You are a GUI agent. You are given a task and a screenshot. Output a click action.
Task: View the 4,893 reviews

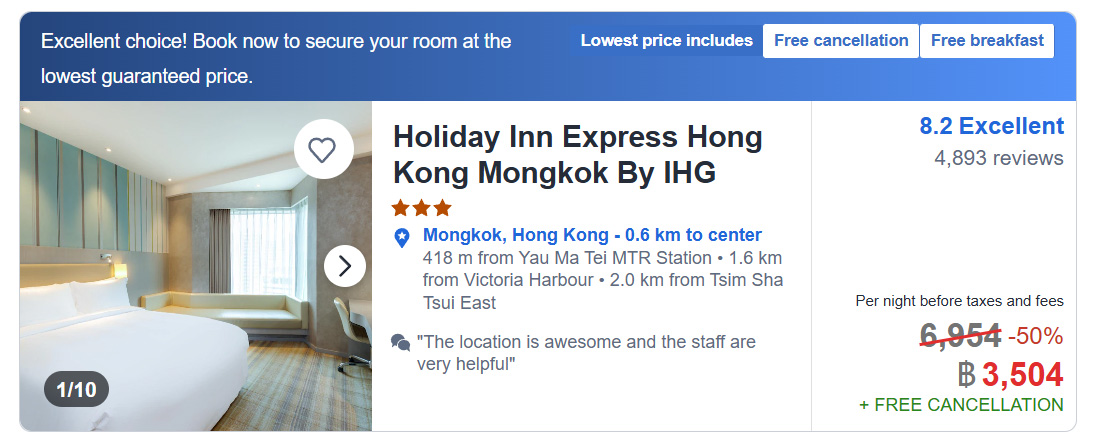click(998, 158)
